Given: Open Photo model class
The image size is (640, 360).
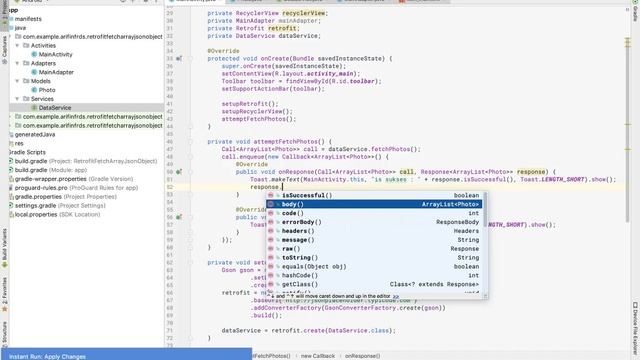Looking at the screenshot, I should click(x=47, y=90).
